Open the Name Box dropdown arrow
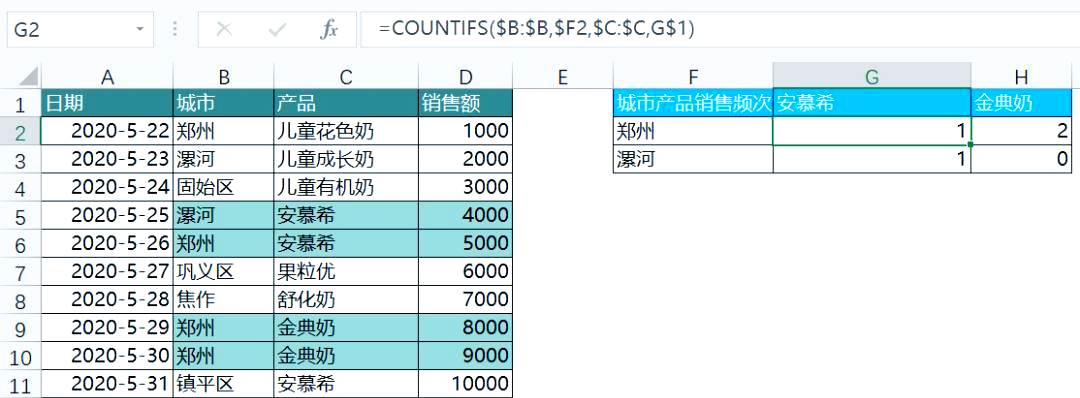 coord(140,30)
